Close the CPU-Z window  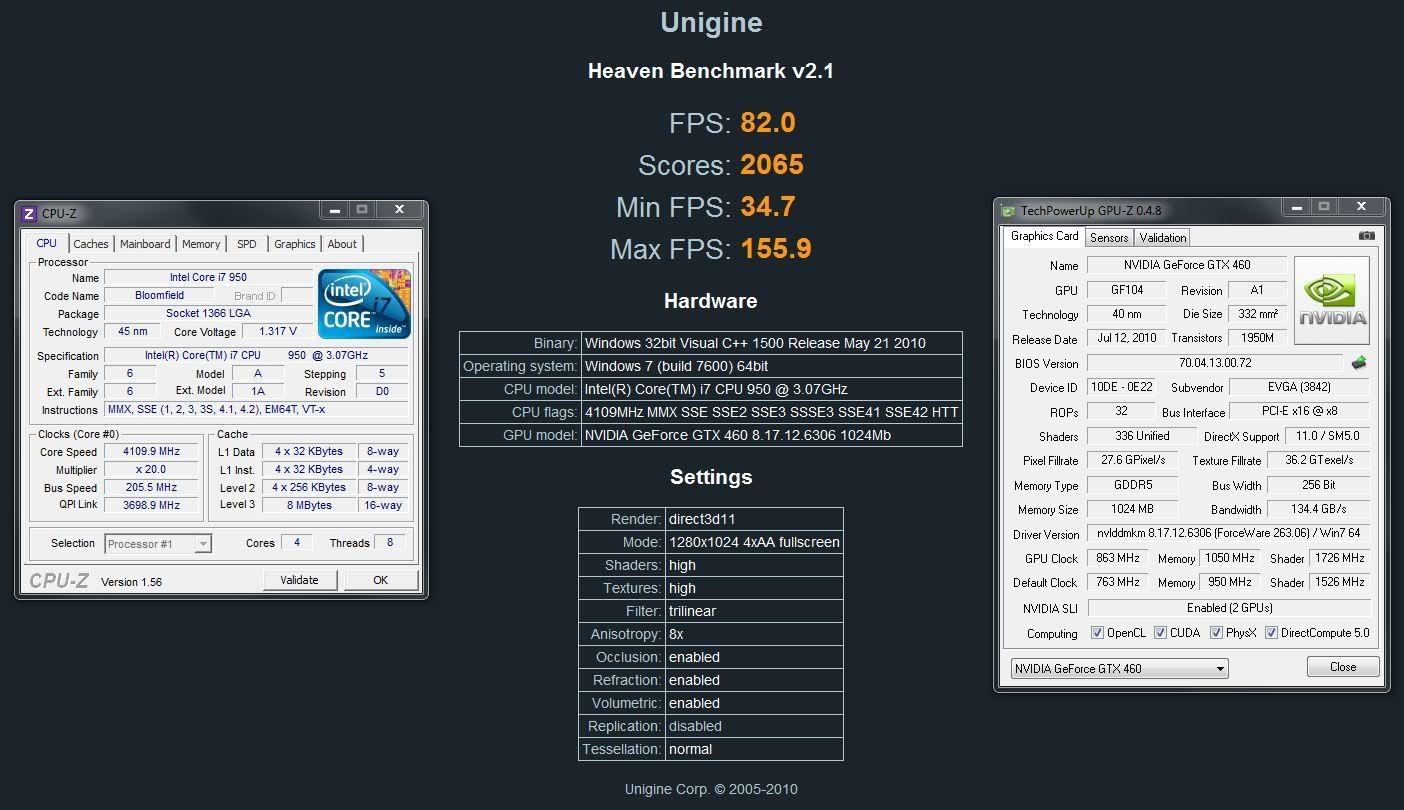point(399,210)
